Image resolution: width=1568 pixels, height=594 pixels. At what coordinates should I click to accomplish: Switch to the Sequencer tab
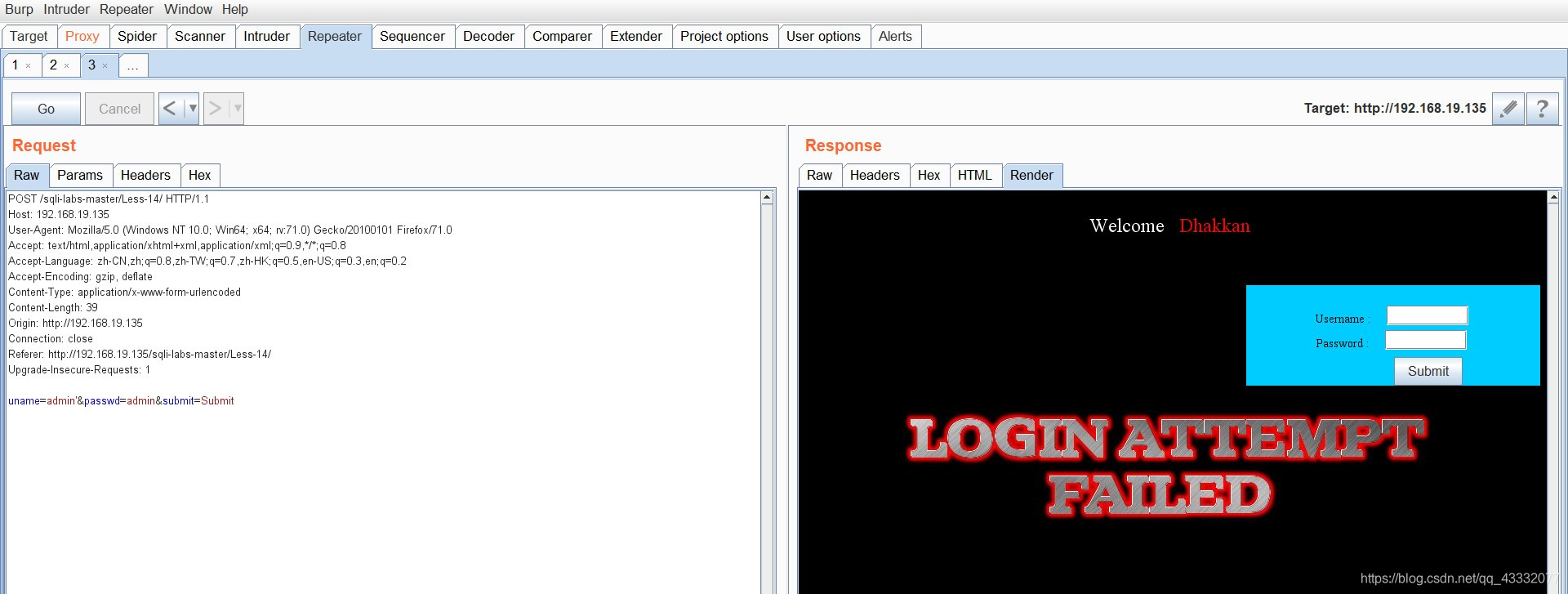tap(412, 37)
